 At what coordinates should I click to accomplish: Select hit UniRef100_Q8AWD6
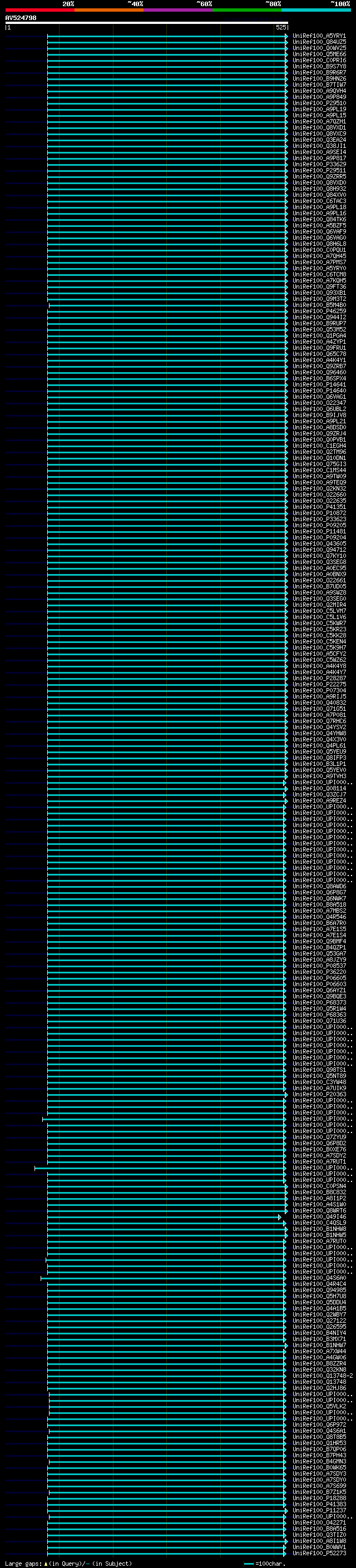pyautogui.click(x=319, y=886)
